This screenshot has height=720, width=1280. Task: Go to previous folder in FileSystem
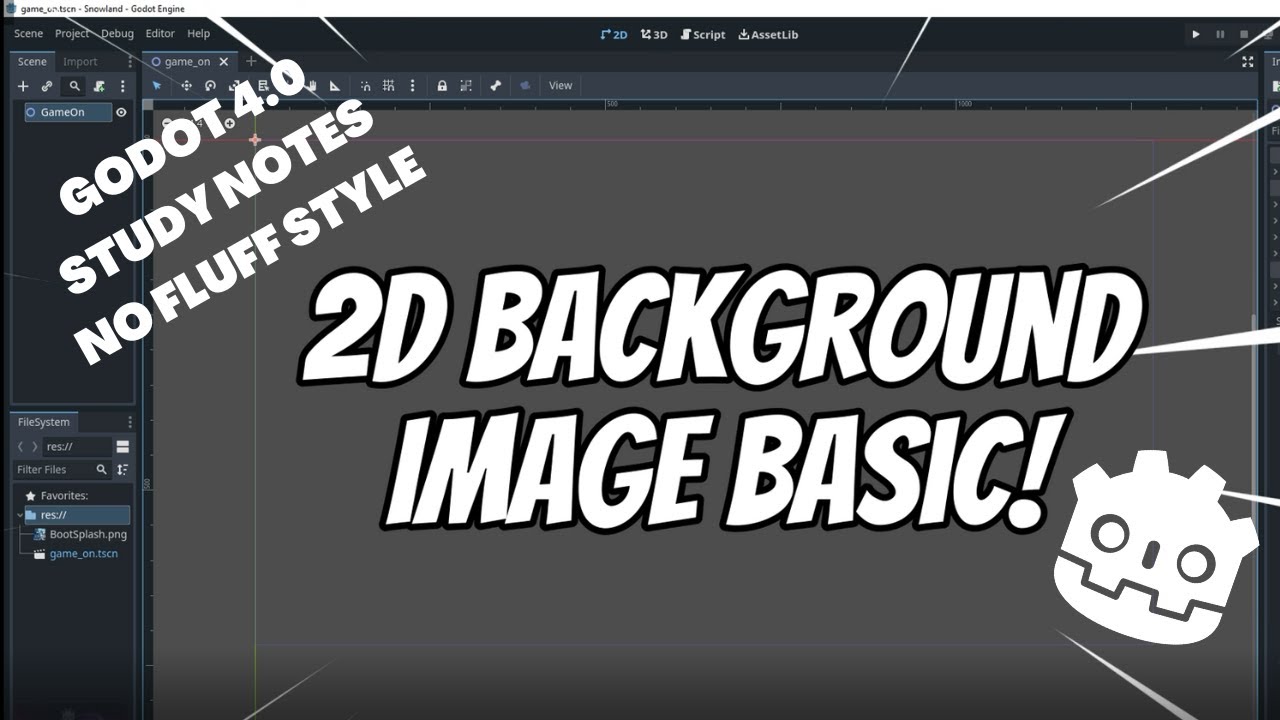click(x=21, y=447)
